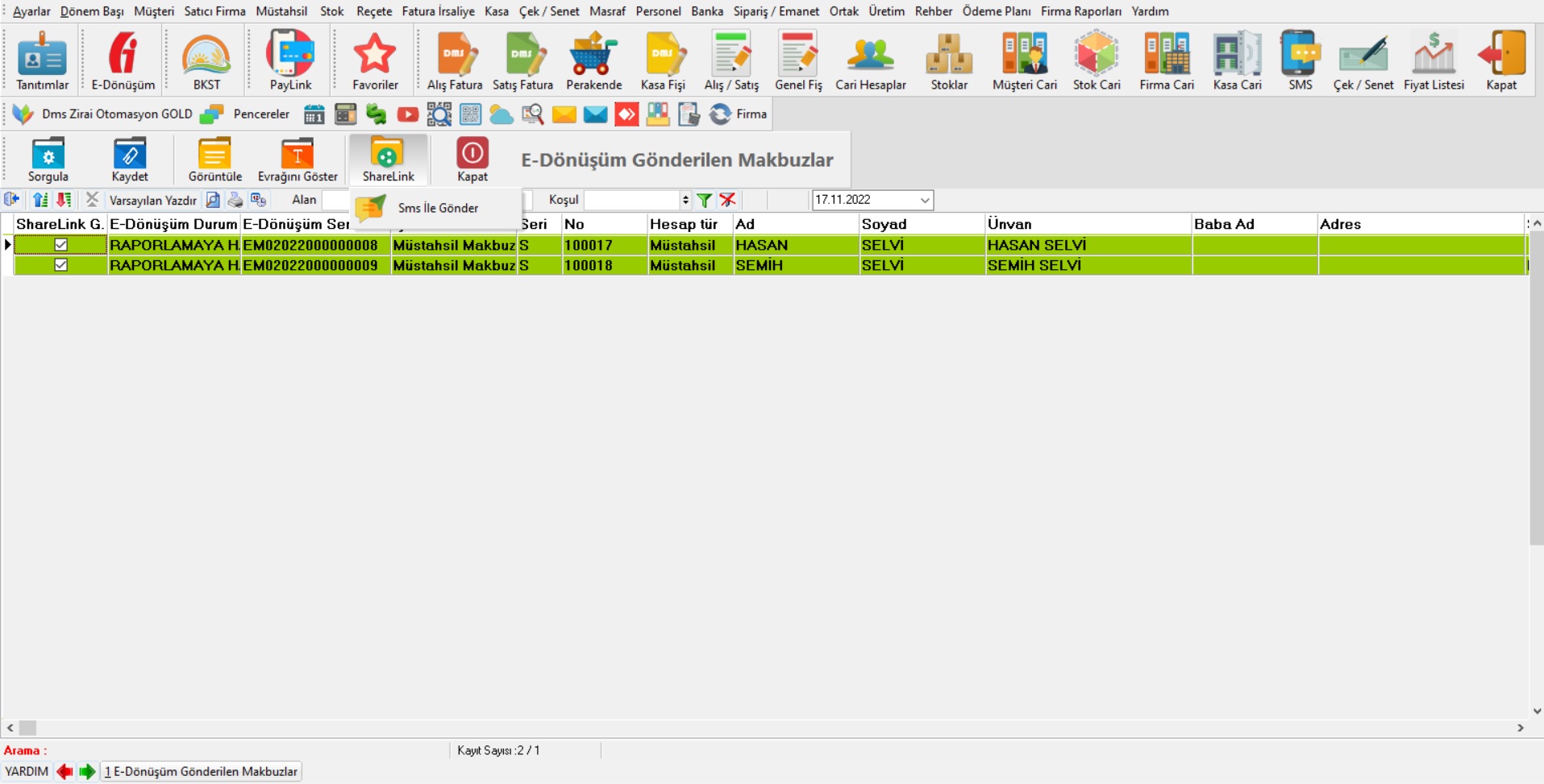The image size is (1544, 784).
Task: Expand the 17.11.2022 date dropdown
Action: [x=924, y=200]
